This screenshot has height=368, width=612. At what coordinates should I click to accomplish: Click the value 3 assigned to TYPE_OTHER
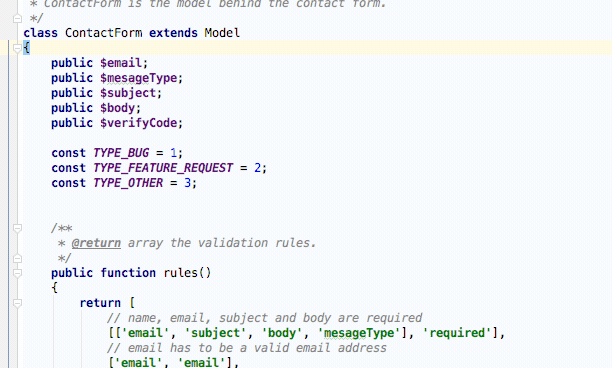[x=187, y=183]
